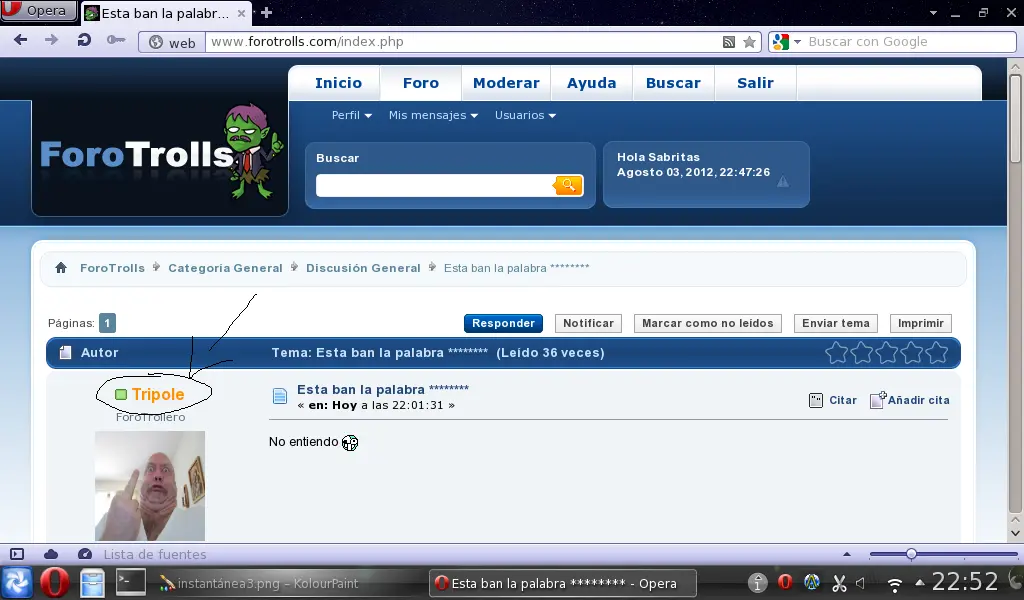Image resolution: width=1024 pixels, height=600 pixels.
Task: Click the warning triangle in greeting box
Action: pyautogui.click(x=782, y=182)
